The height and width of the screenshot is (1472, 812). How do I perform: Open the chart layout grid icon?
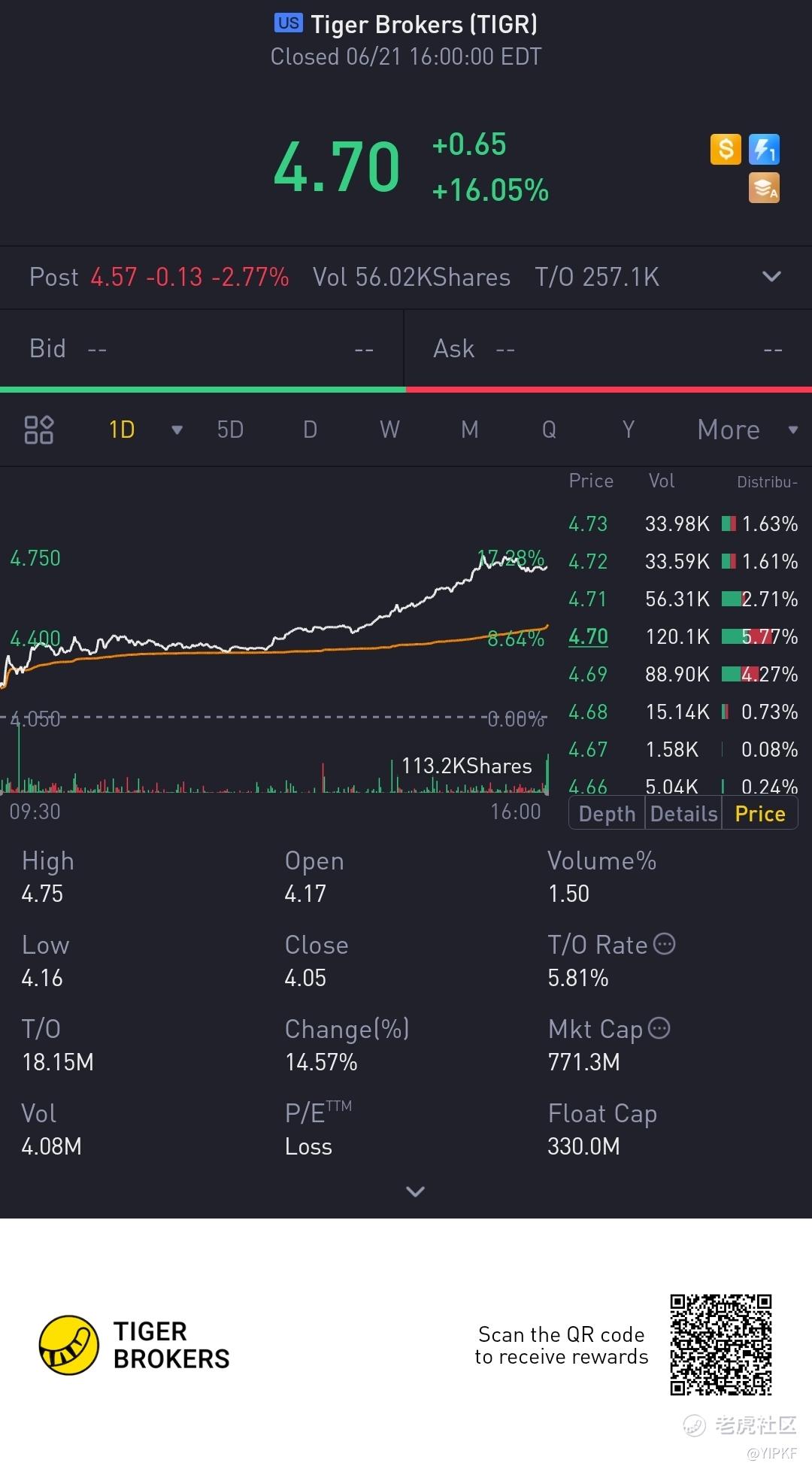click(x=39, y=429)
